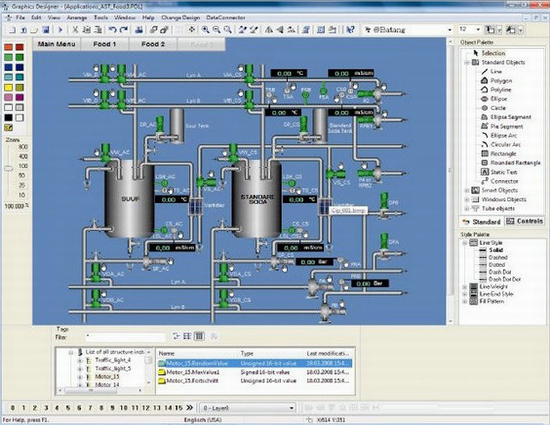Click the Runtime play arrow icon
The width and height of the screenshot is (550, 425).
coord(60,30)
